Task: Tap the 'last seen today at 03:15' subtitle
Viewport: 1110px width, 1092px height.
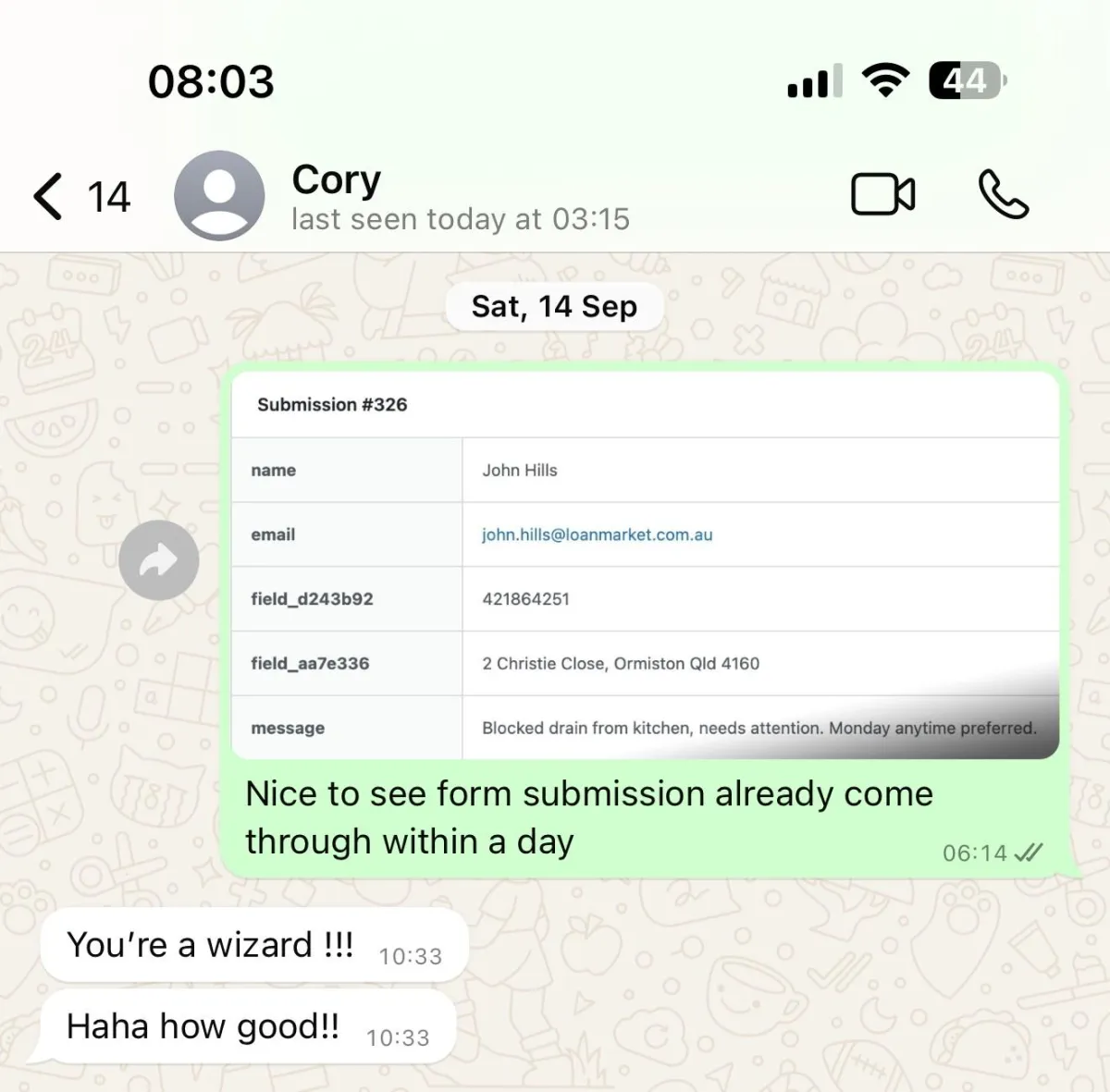Action: point(461,219)
